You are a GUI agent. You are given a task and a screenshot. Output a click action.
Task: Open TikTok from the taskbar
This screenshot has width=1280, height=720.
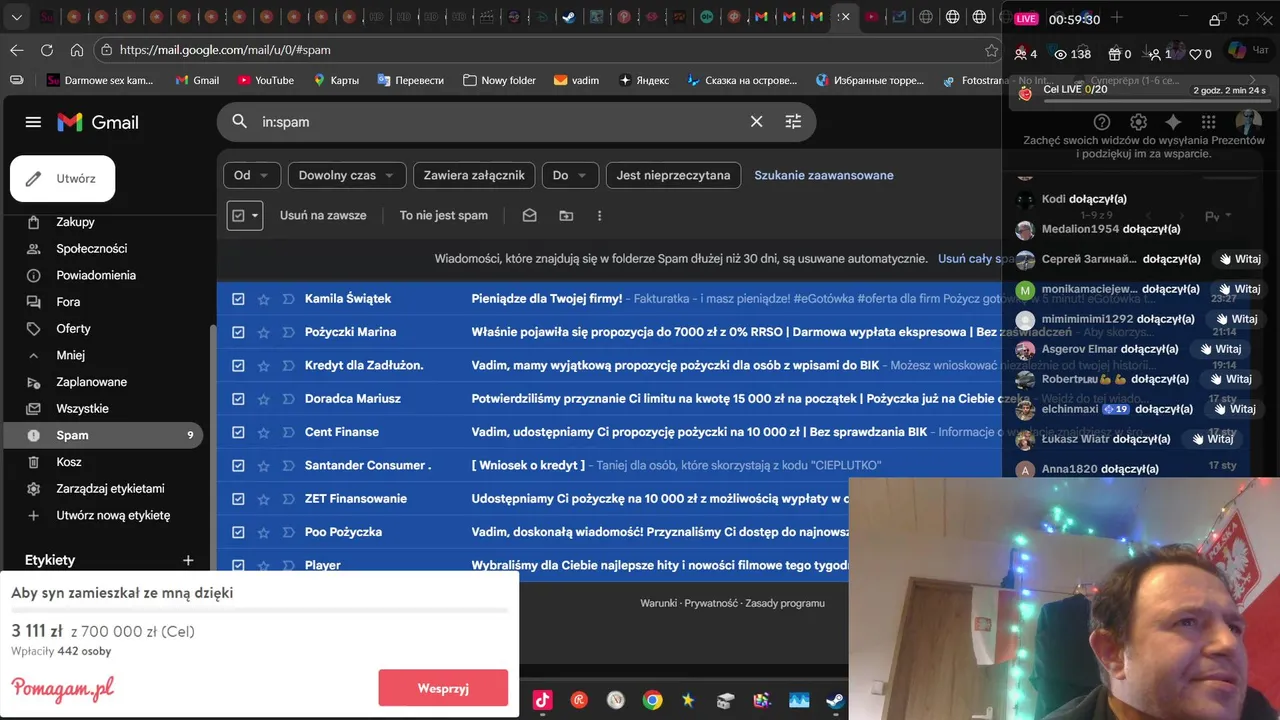coord(543,700)
